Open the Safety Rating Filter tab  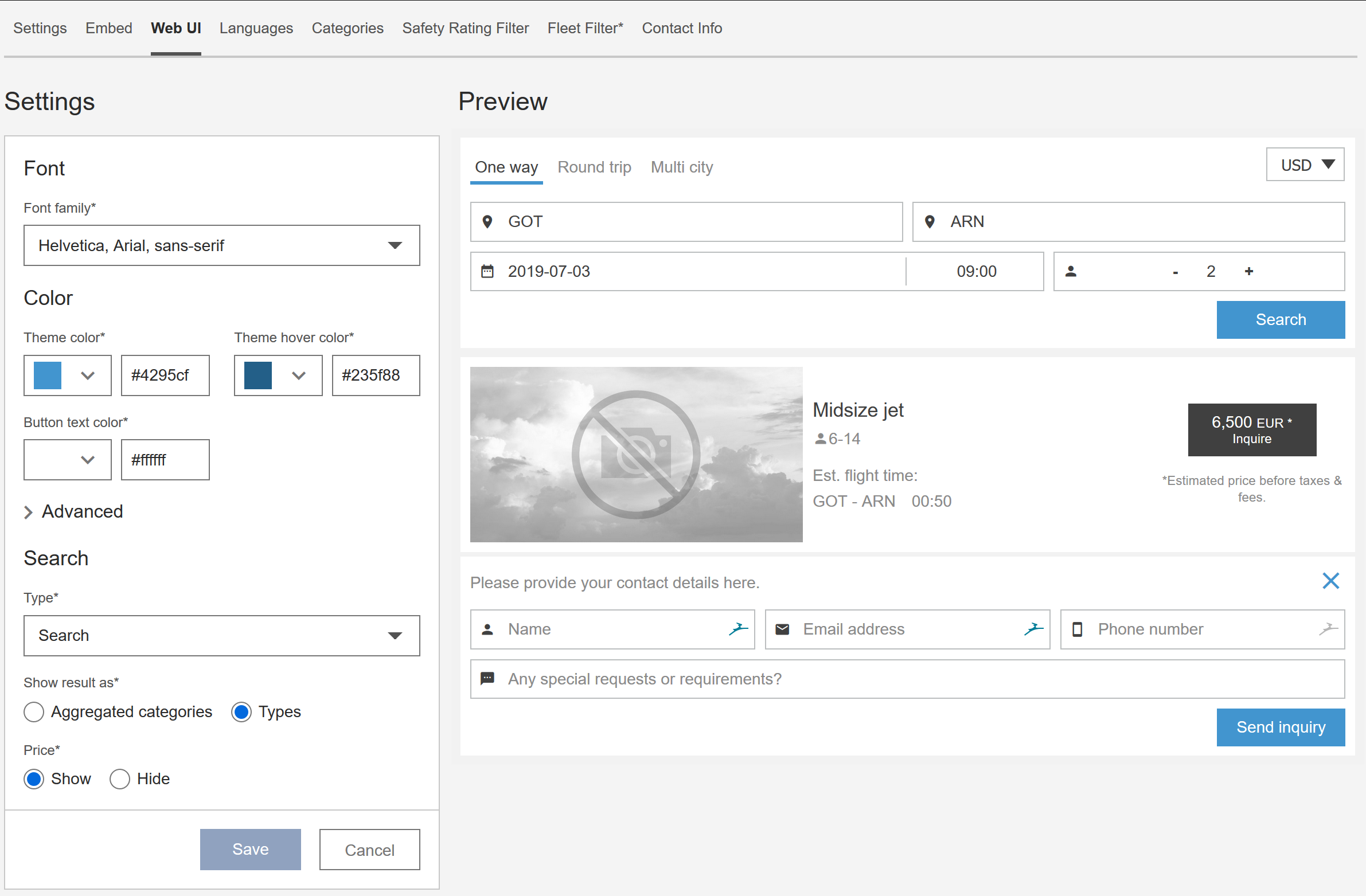pos(466,28)
